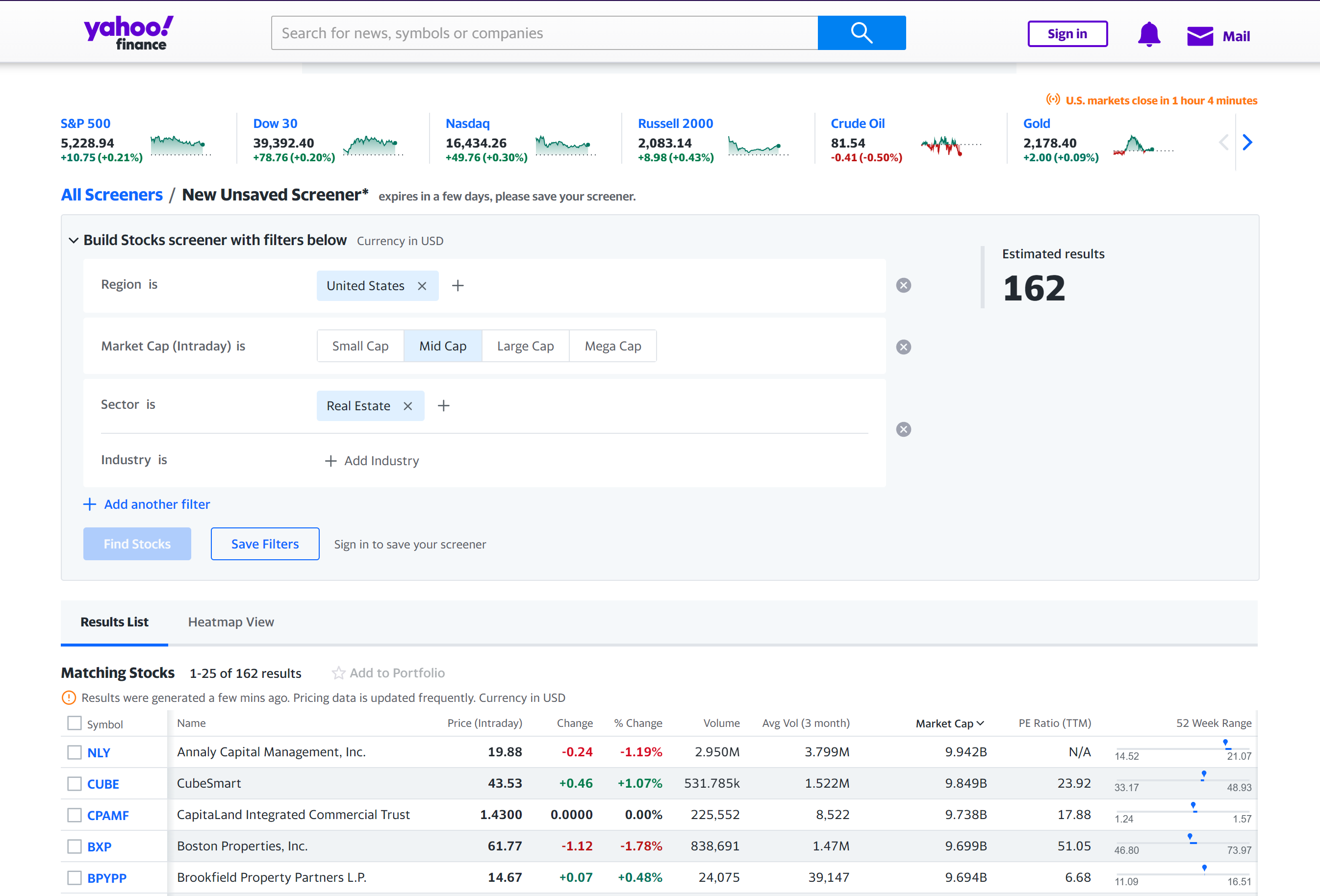Select the Small Cap option

coord(360,346)
